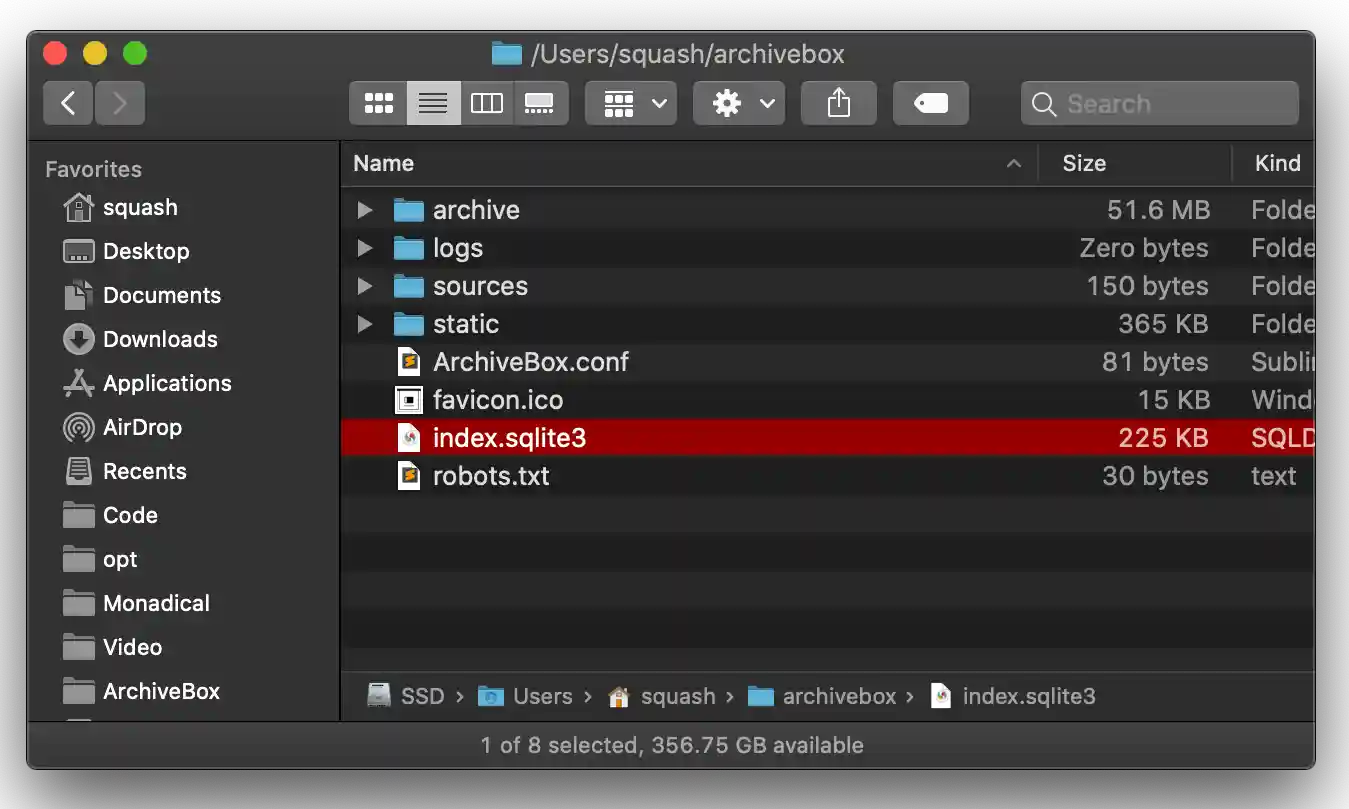Open the gear action menu

[739, 103]
